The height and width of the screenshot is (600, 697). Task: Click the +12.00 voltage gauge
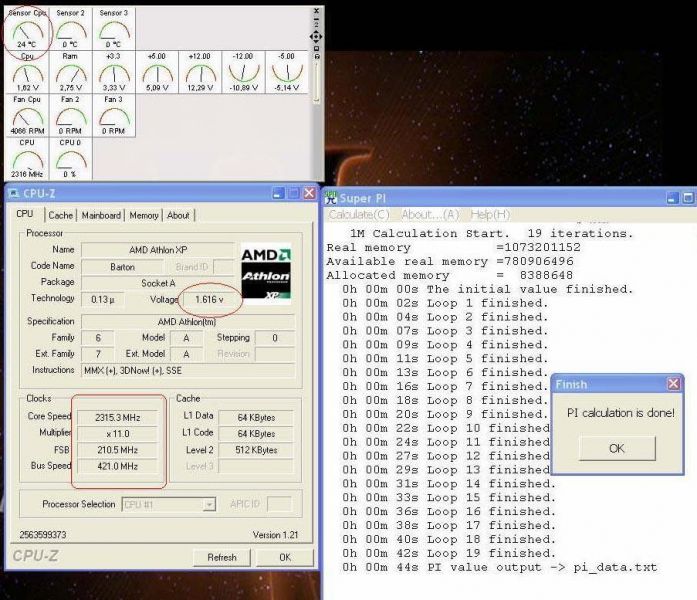point(200,72)
